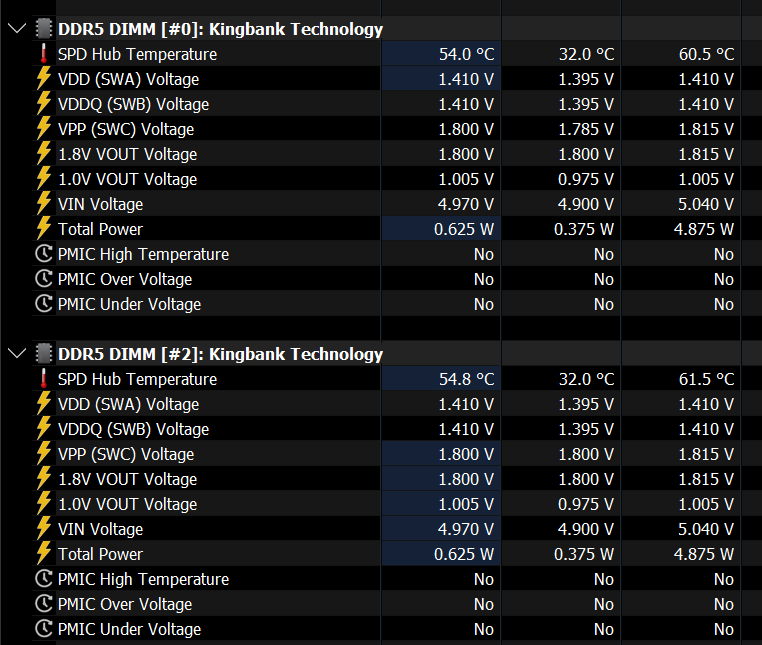This screenshot has width=762, height=645.
Task: Click 32.0 °C minimum temperature for DIMM [#0]
Action: [587, 54]
